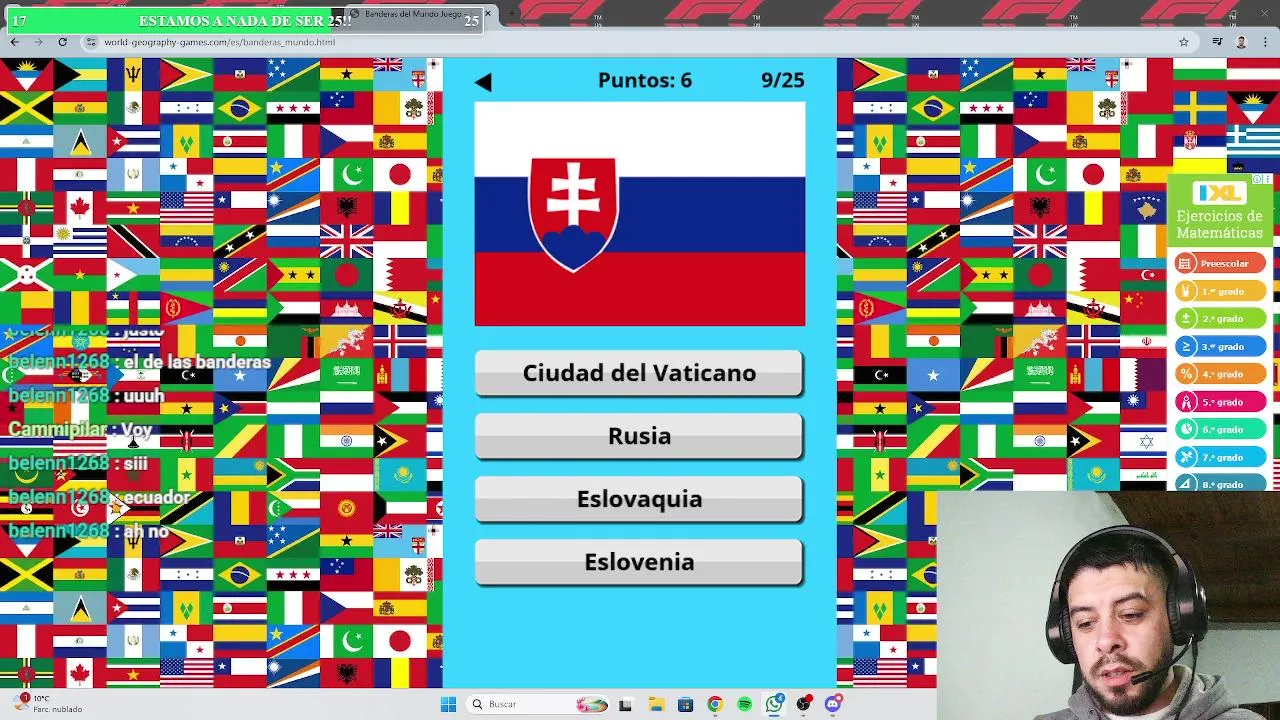Open the 2.º grado link in the IXL ad
The image size is (1280, 720).
(1220, 318)
